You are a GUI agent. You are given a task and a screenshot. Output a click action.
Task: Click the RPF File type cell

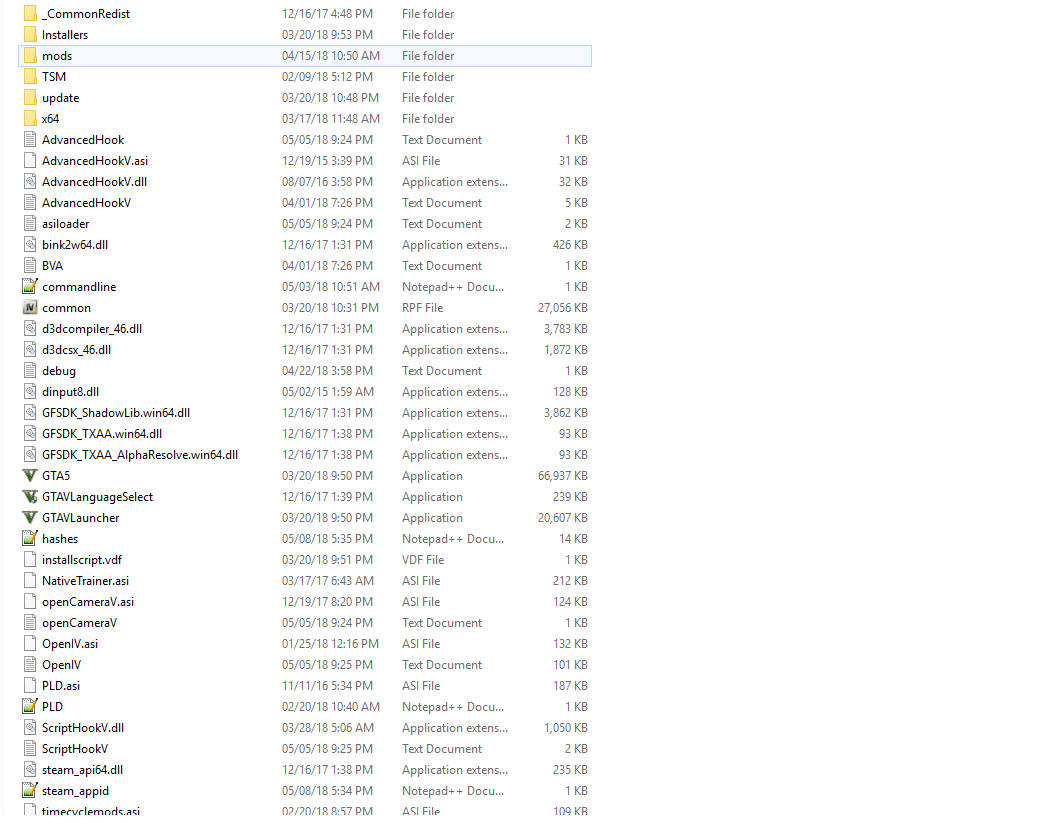pos(422,308)
